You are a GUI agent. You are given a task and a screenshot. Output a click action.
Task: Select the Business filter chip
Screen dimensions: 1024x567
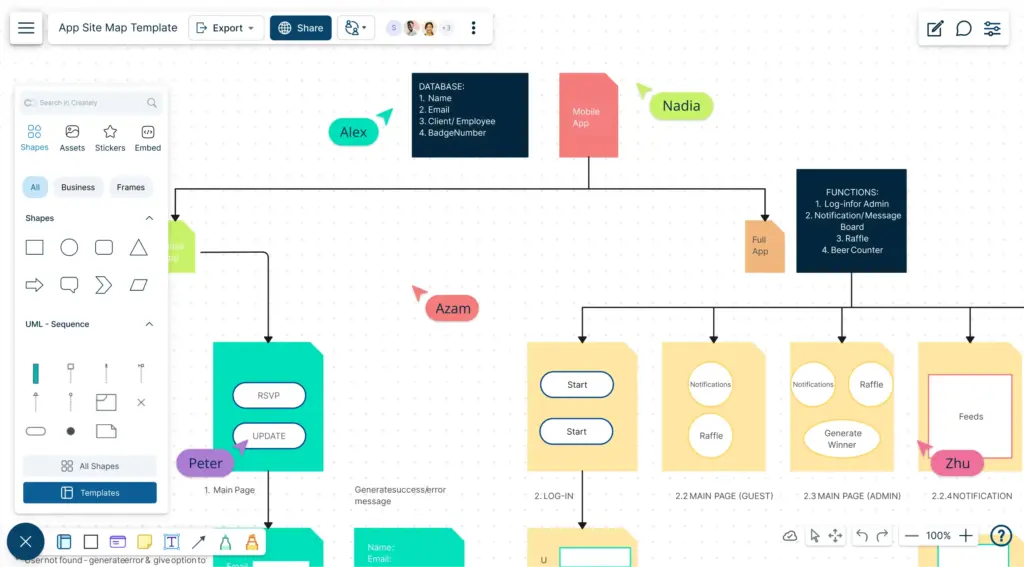[x=78, y=187]
